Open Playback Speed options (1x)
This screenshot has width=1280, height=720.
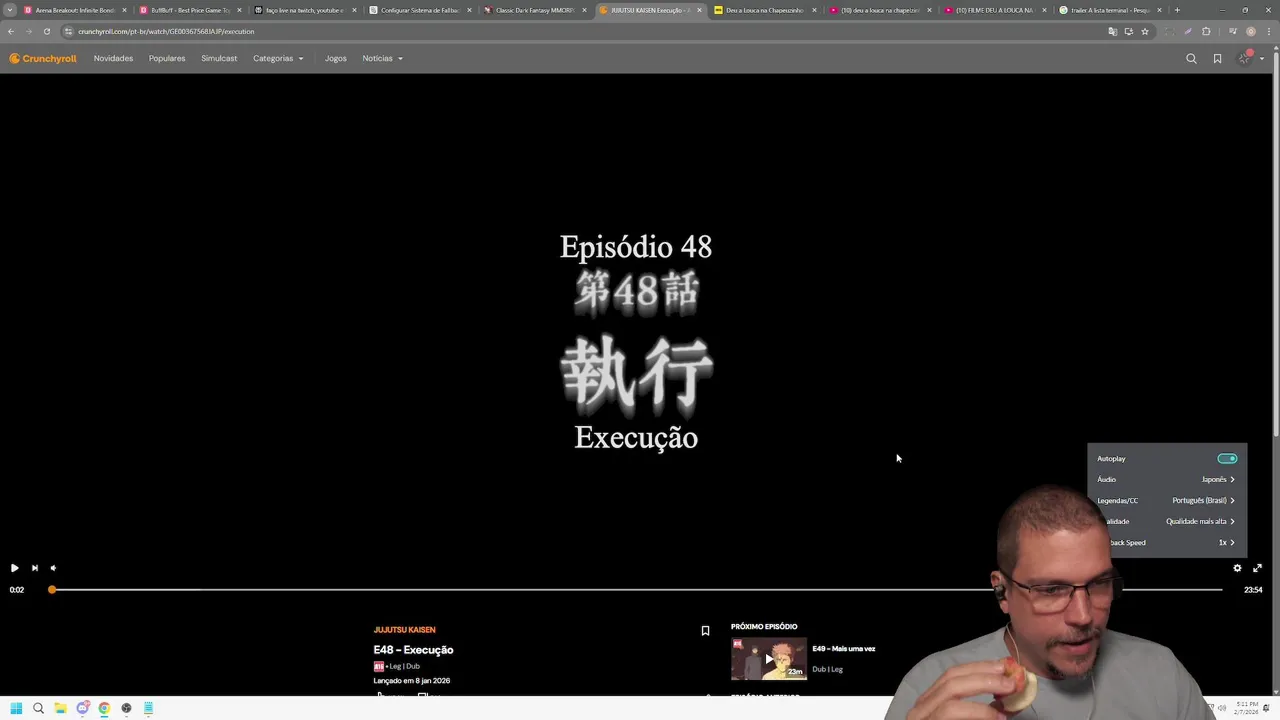tap(1166, 543)
